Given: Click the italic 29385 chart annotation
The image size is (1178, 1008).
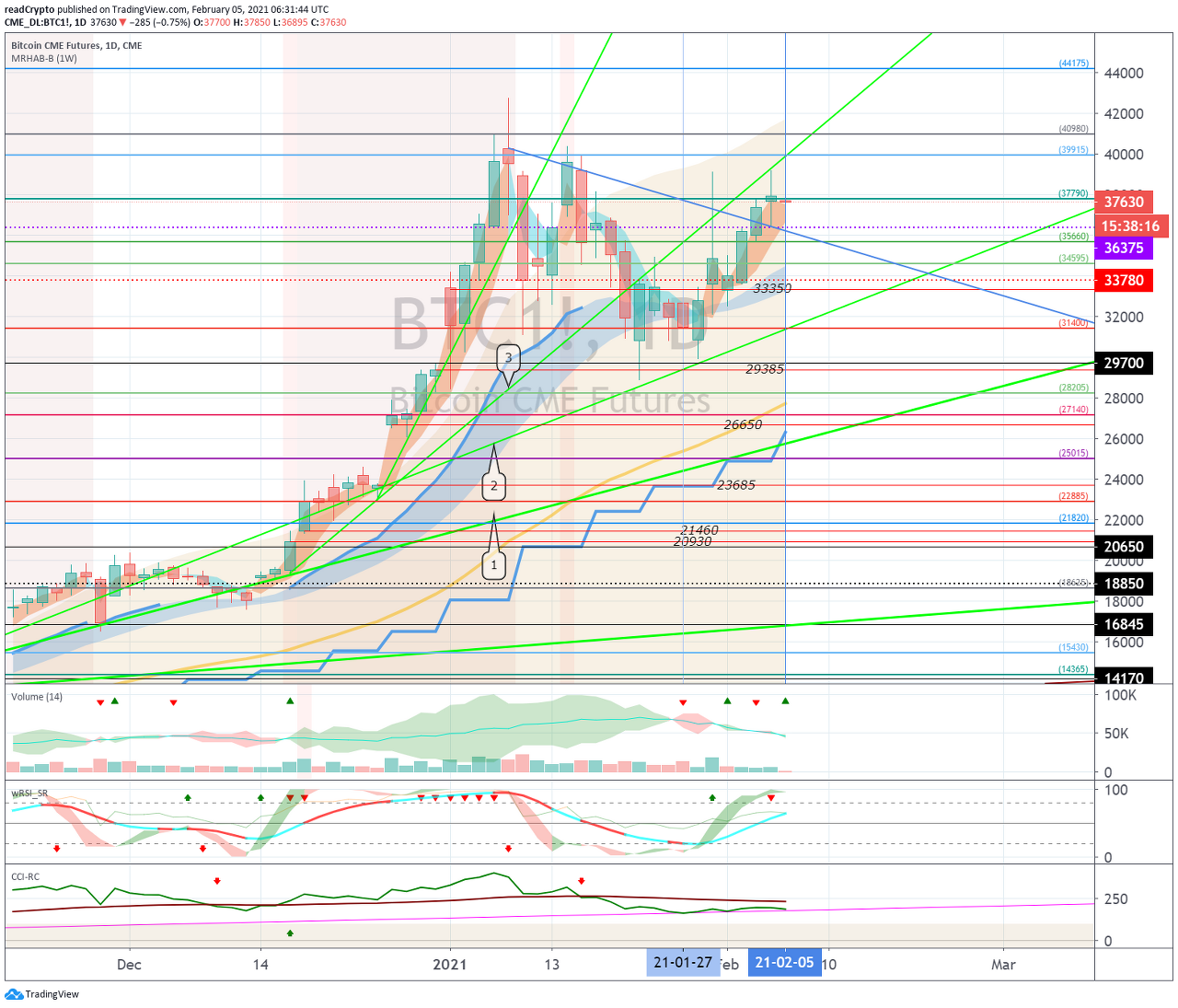Looking at the screenshot, I should 765,369.
